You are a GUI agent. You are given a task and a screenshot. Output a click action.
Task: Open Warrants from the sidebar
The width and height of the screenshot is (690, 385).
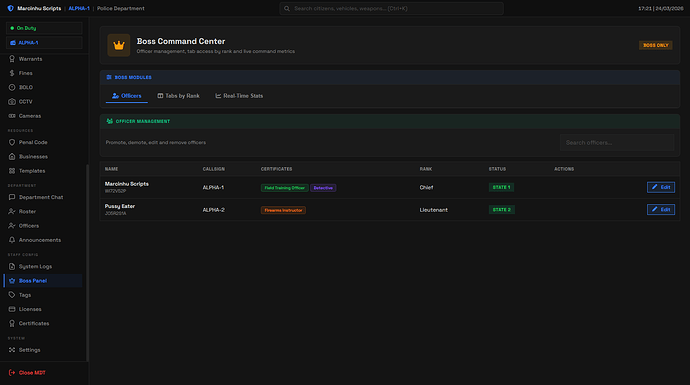(x=43, y=59)
